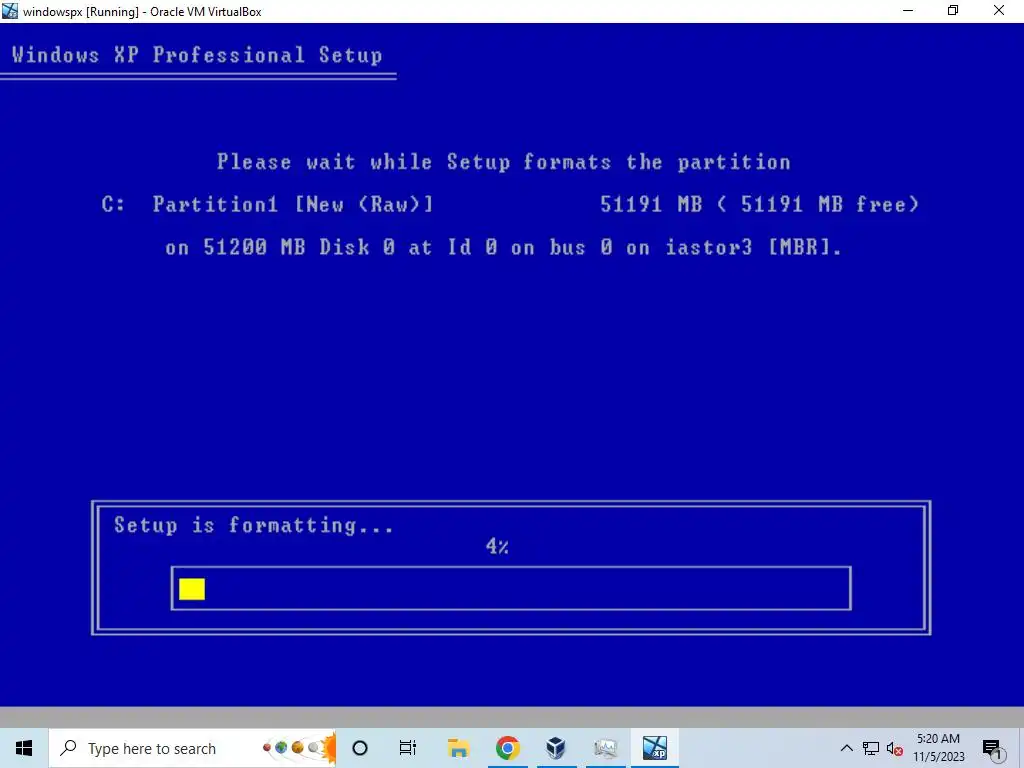This screenshot has height=768, width=1024.
Task: Open the notification center icon
Action: tap(993, 749)
